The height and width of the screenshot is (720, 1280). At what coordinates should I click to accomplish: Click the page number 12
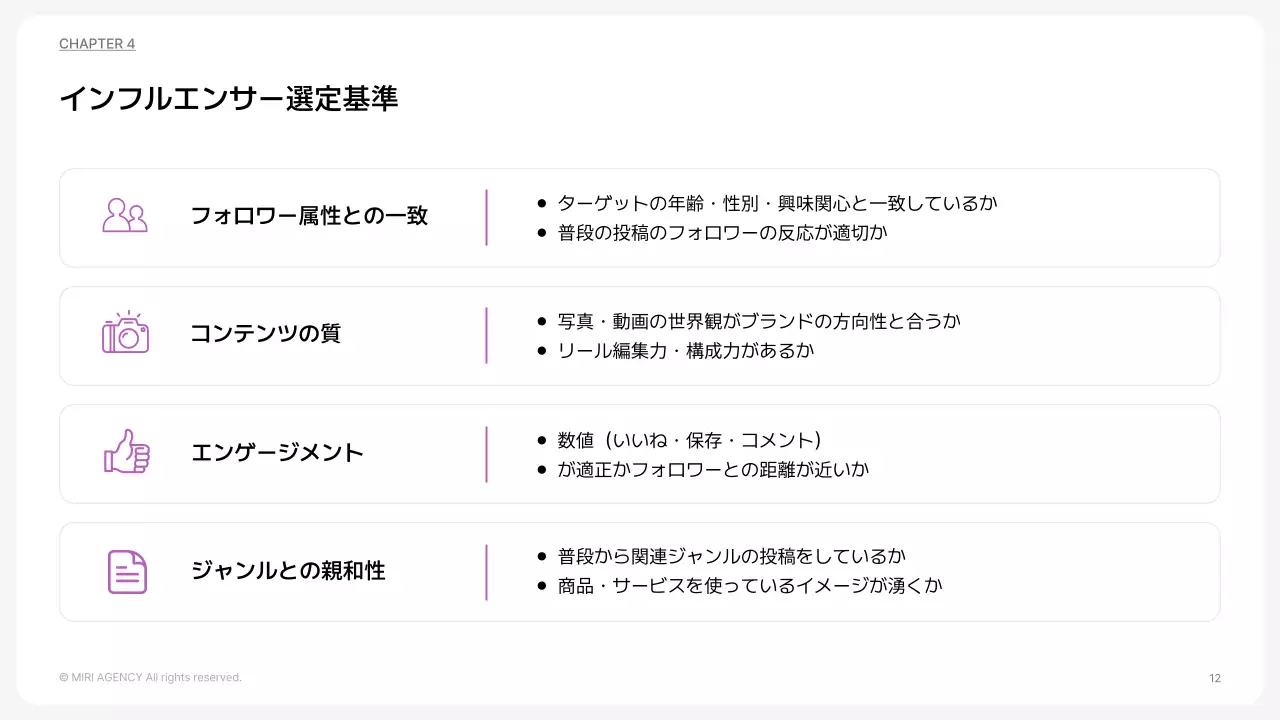tap(1215, 678)
